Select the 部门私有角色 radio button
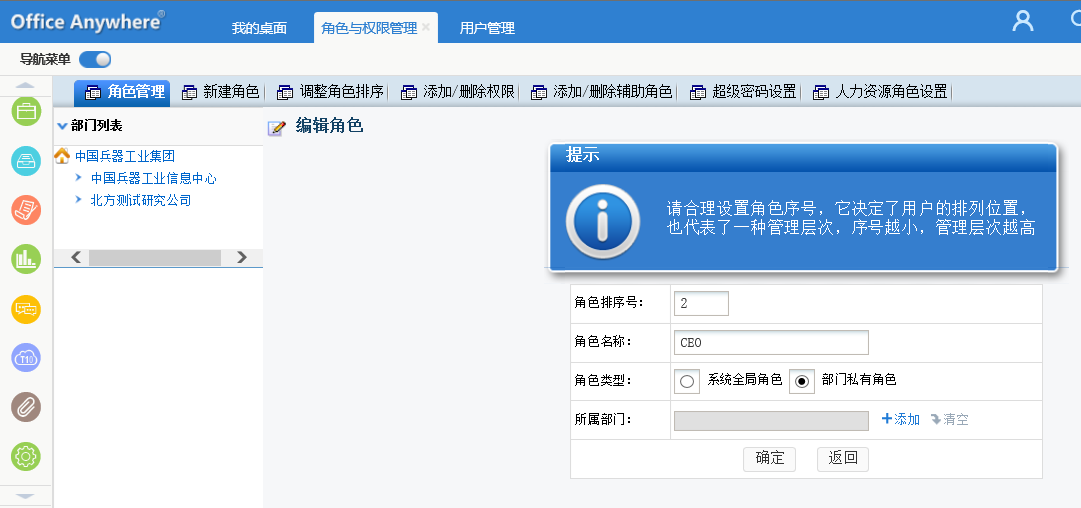The width and height of the screenshot is (1081, 508). pos(801,381)
